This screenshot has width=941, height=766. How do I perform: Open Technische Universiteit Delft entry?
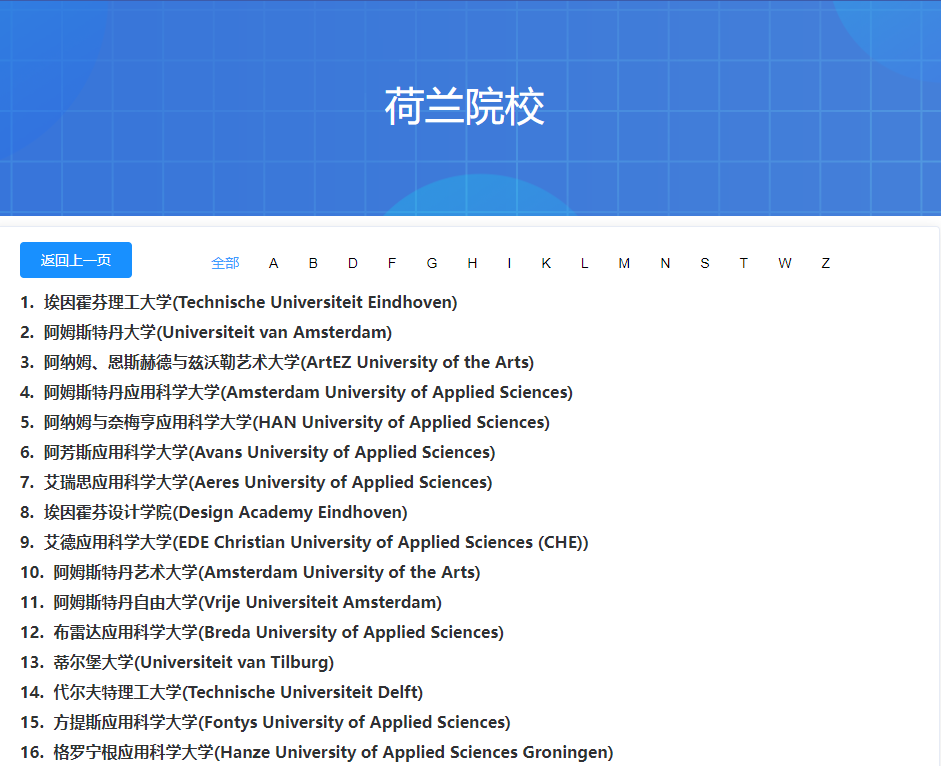point(238,692)
